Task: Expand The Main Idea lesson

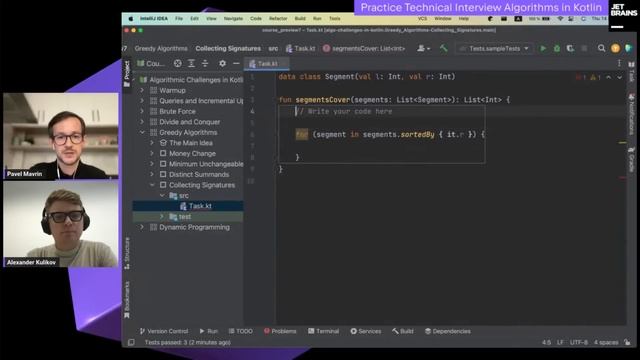Action: coord(152,143)
